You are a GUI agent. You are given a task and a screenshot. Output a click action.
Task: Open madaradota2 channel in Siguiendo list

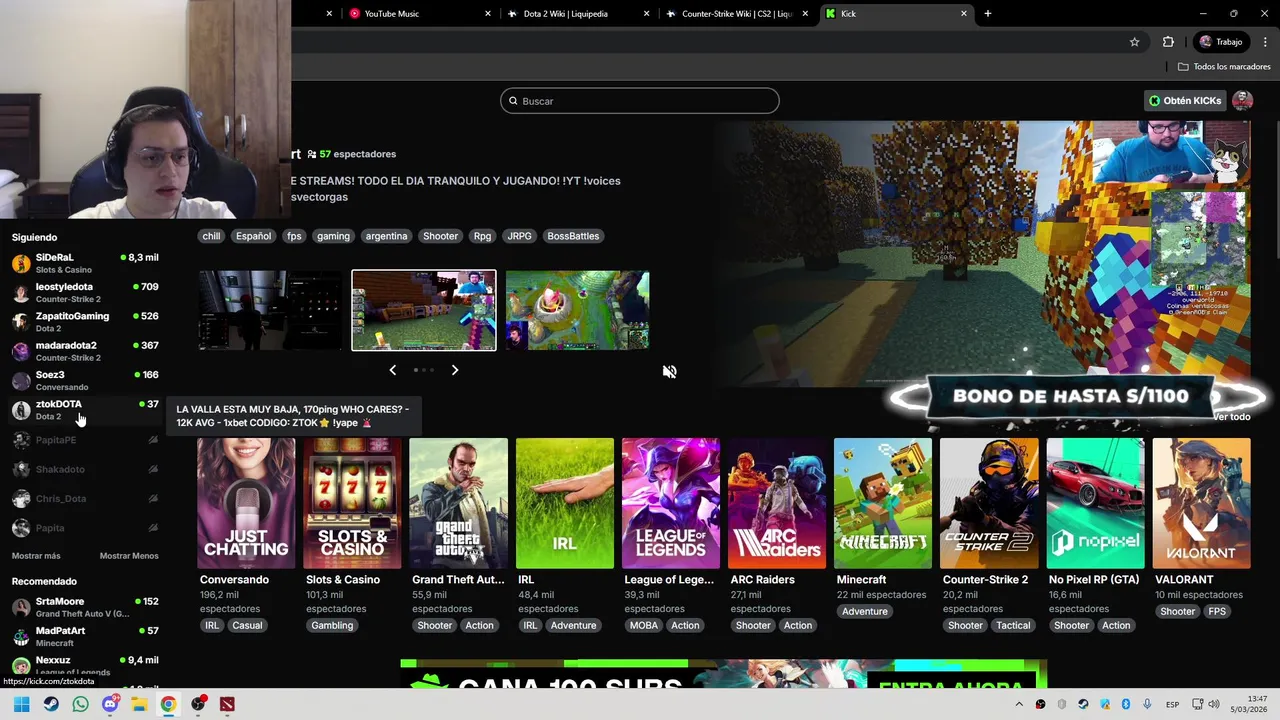pyautogui.click(x=84, y=351)
